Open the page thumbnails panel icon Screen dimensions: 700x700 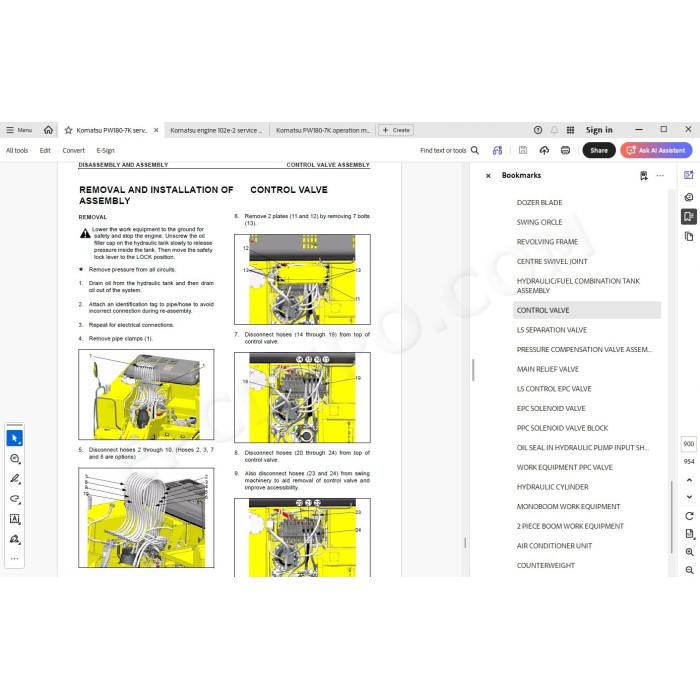tap(689, 236)
